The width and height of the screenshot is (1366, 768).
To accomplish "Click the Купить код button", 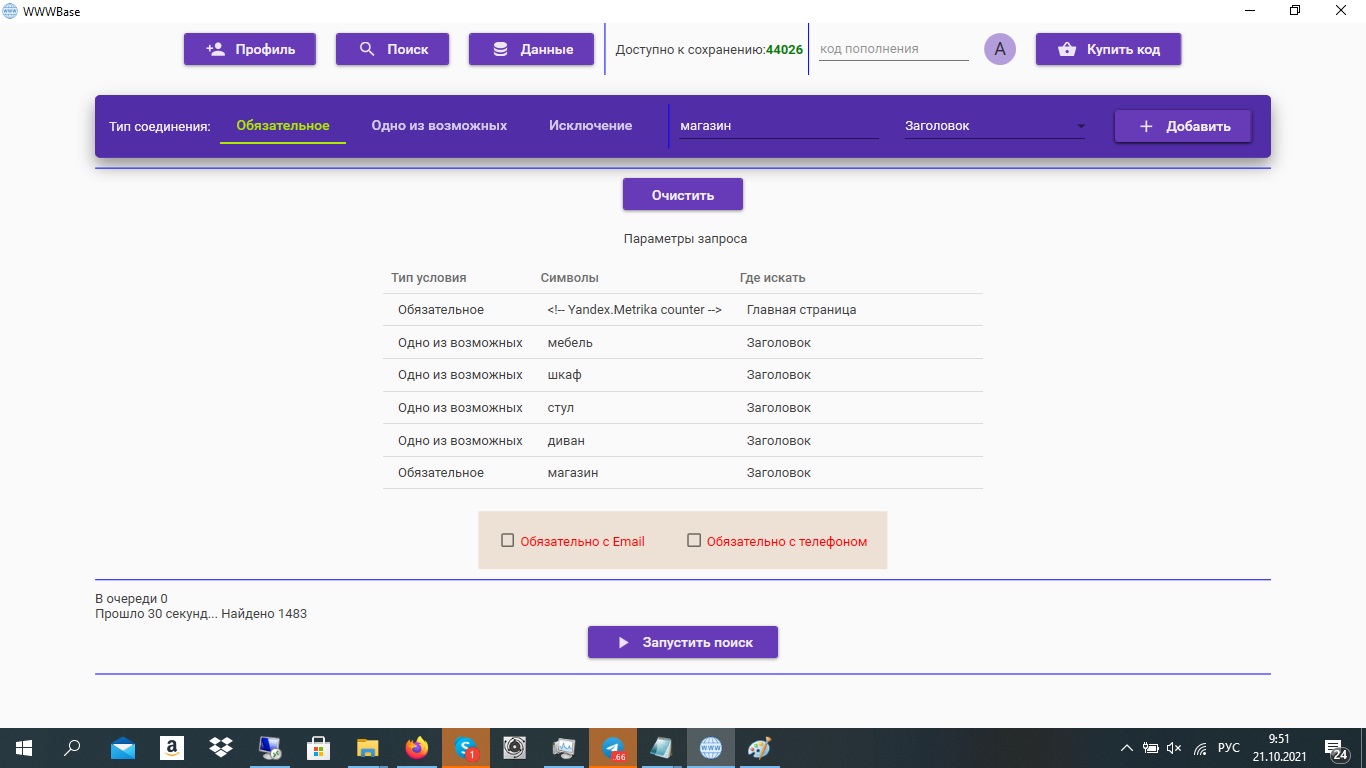I will coord(1108,49).
